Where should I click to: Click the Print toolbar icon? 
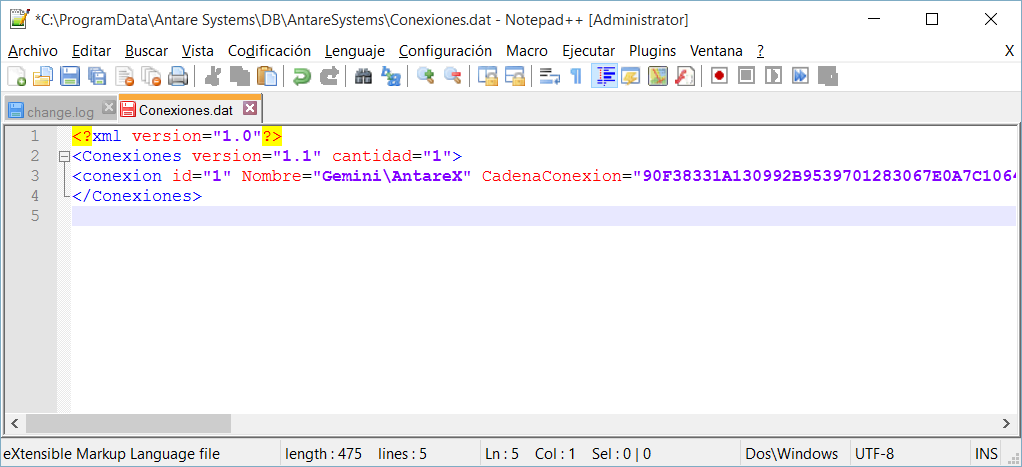(178, 76)
